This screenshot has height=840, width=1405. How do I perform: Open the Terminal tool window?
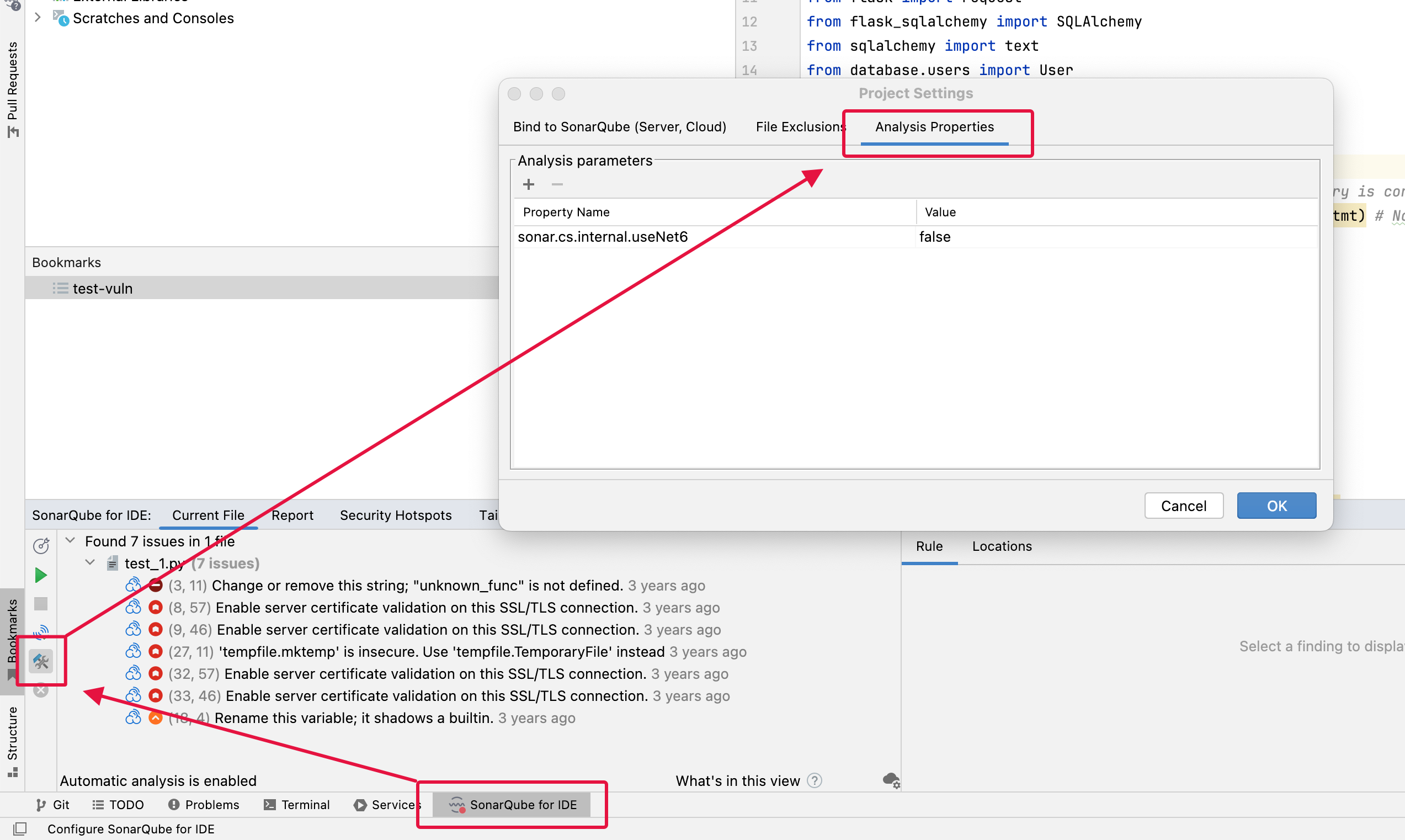(296, 804)
